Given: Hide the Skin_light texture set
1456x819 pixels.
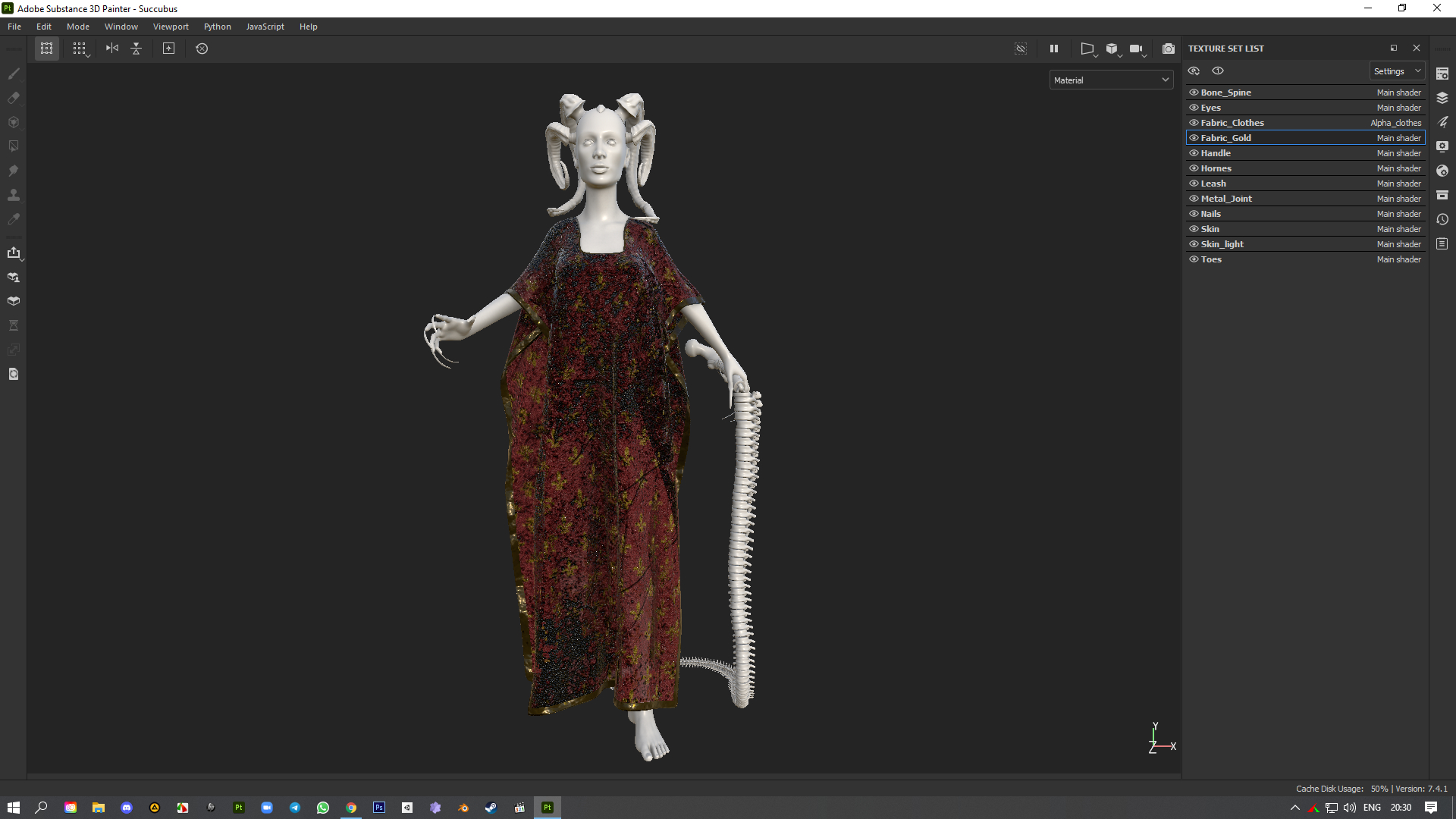Looking at the screenshot, I should click(1194, 244).
